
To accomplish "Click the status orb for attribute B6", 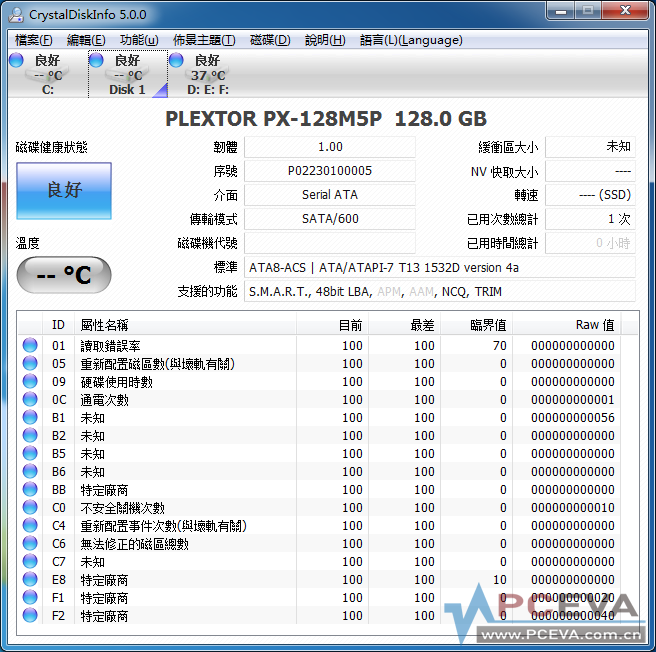I will pyautogui.click(x=30, y=471).
